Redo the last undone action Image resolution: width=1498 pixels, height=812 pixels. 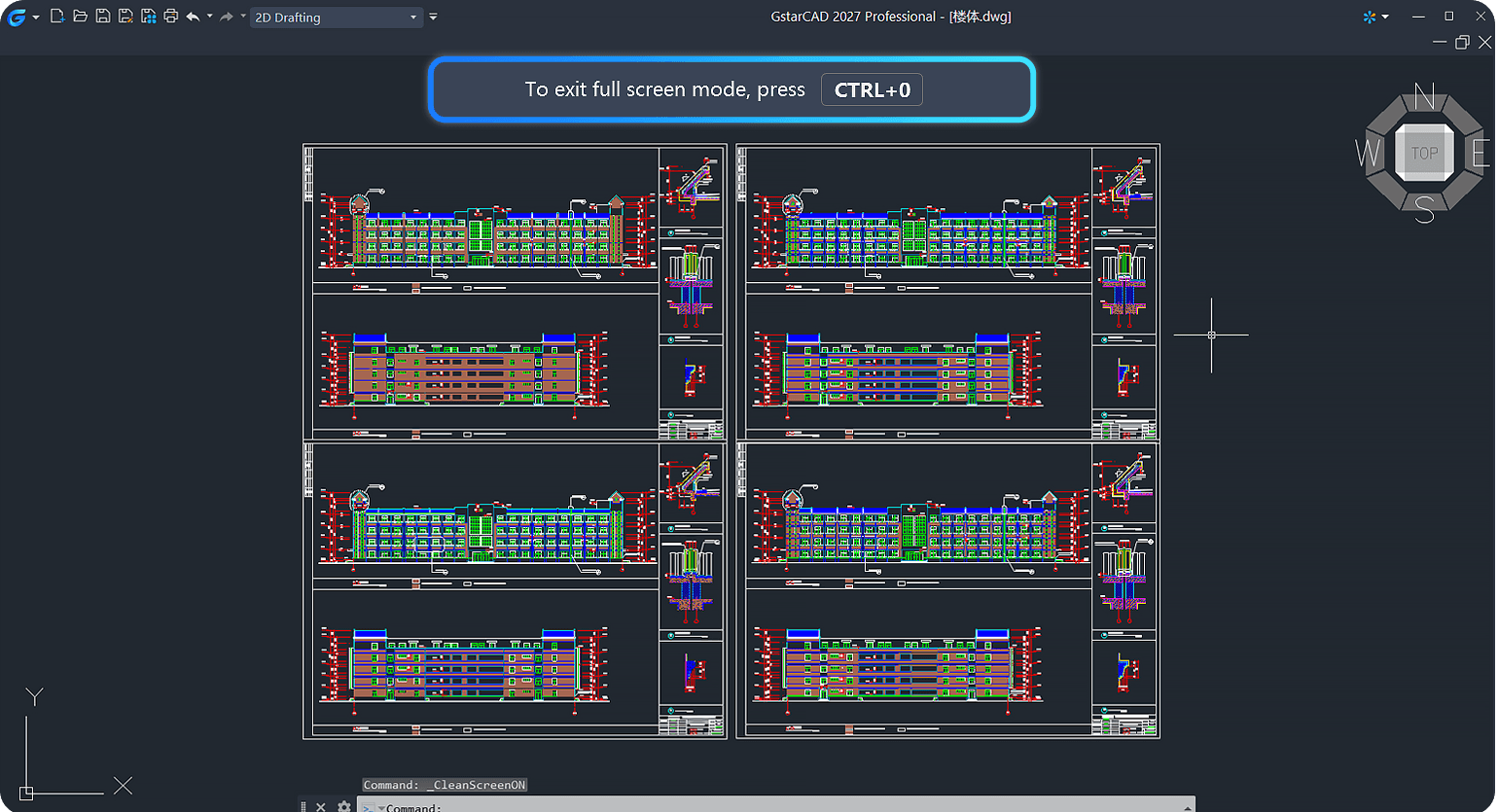coord(226,17)
